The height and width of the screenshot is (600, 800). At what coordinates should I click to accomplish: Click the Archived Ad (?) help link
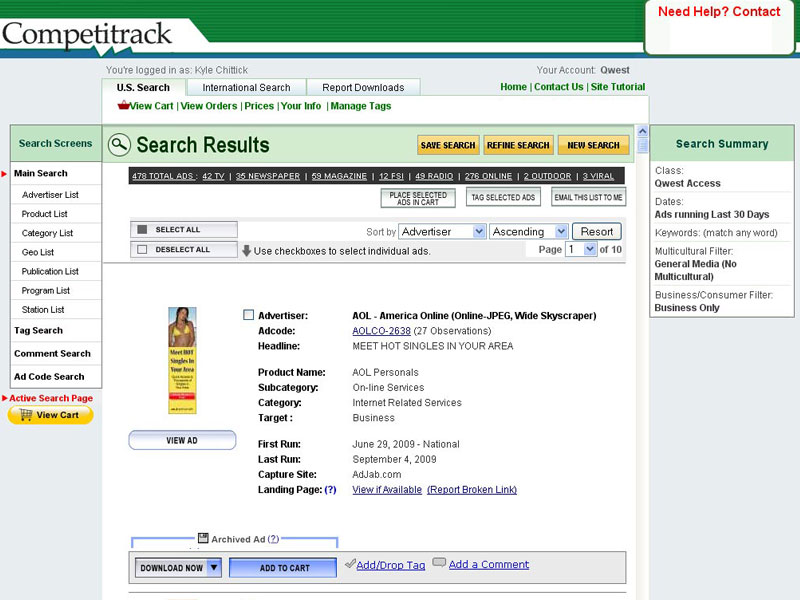tap(273, 539)
